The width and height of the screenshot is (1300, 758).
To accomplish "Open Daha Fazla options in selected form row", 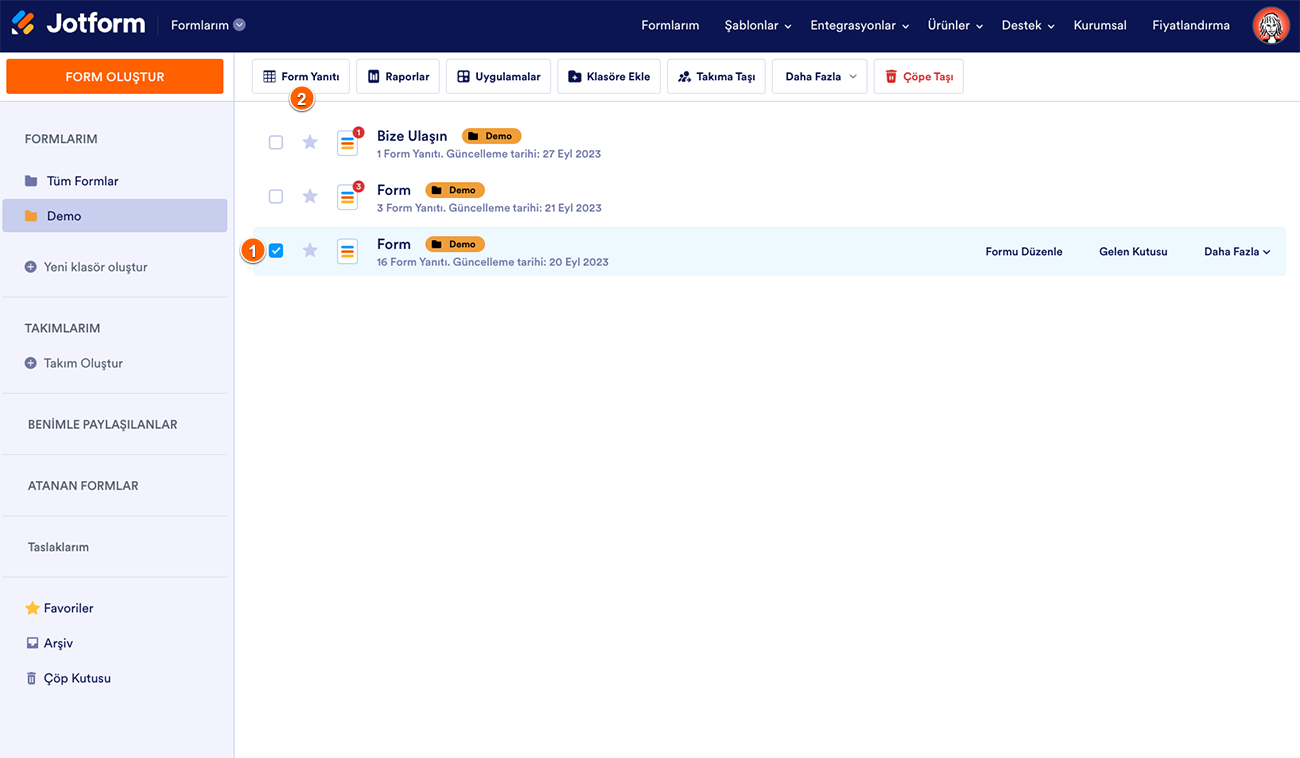I will click(x=1237, y=252).
